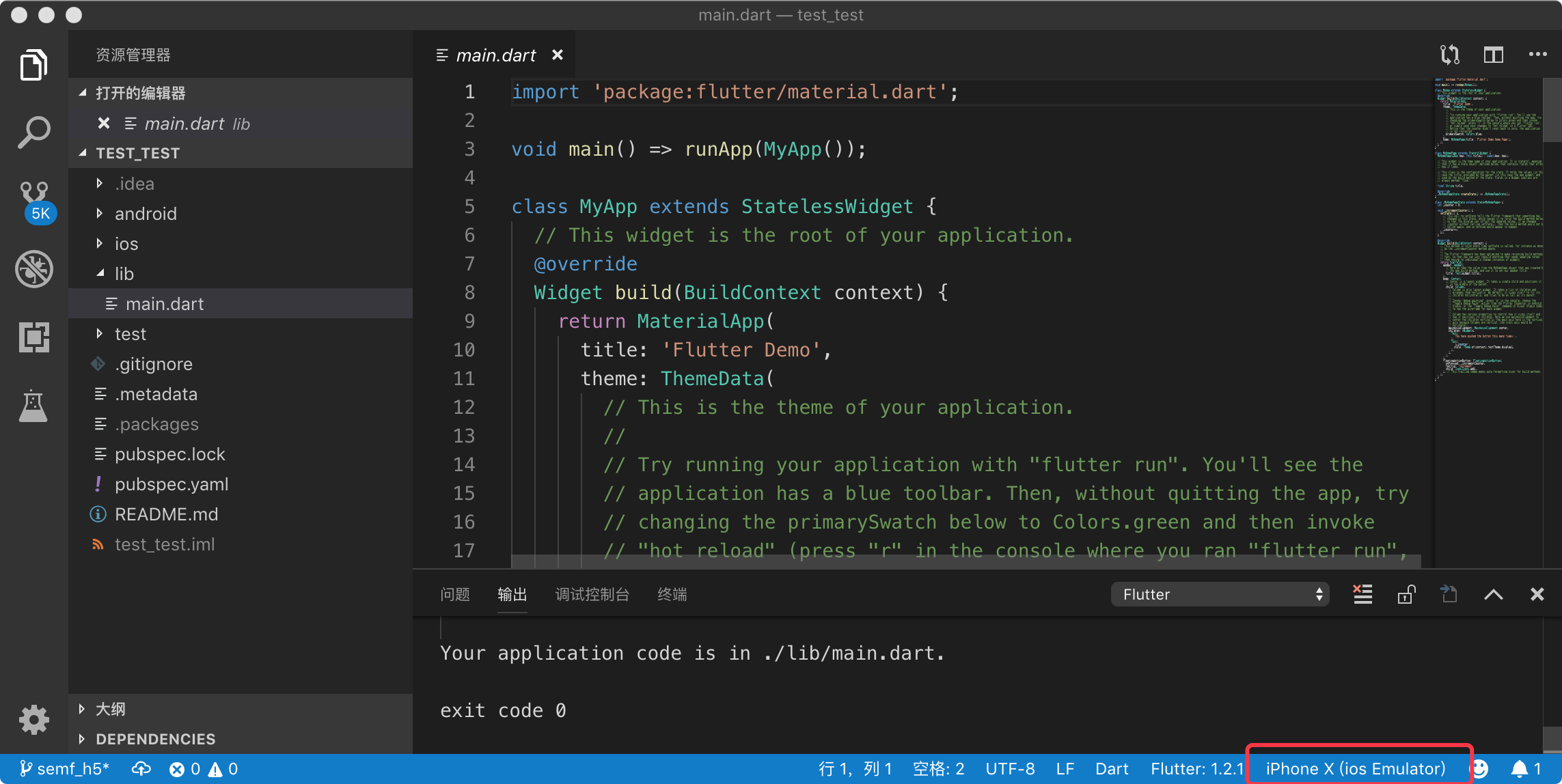Screen dimensions: 1562x784
Task: Open errors and warnings status indicator
Action: pyautogui.click(x=204, y=769)
